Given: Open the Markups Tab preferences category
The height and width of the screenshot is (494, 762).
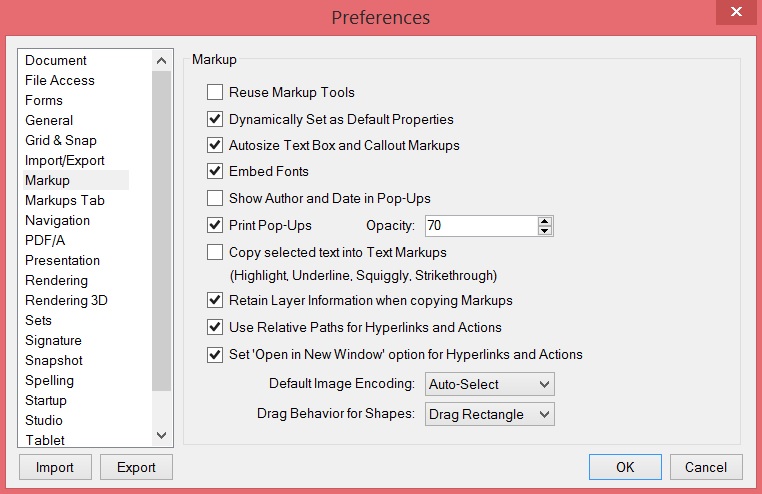Looking at the screenshot, I should 65,200.
